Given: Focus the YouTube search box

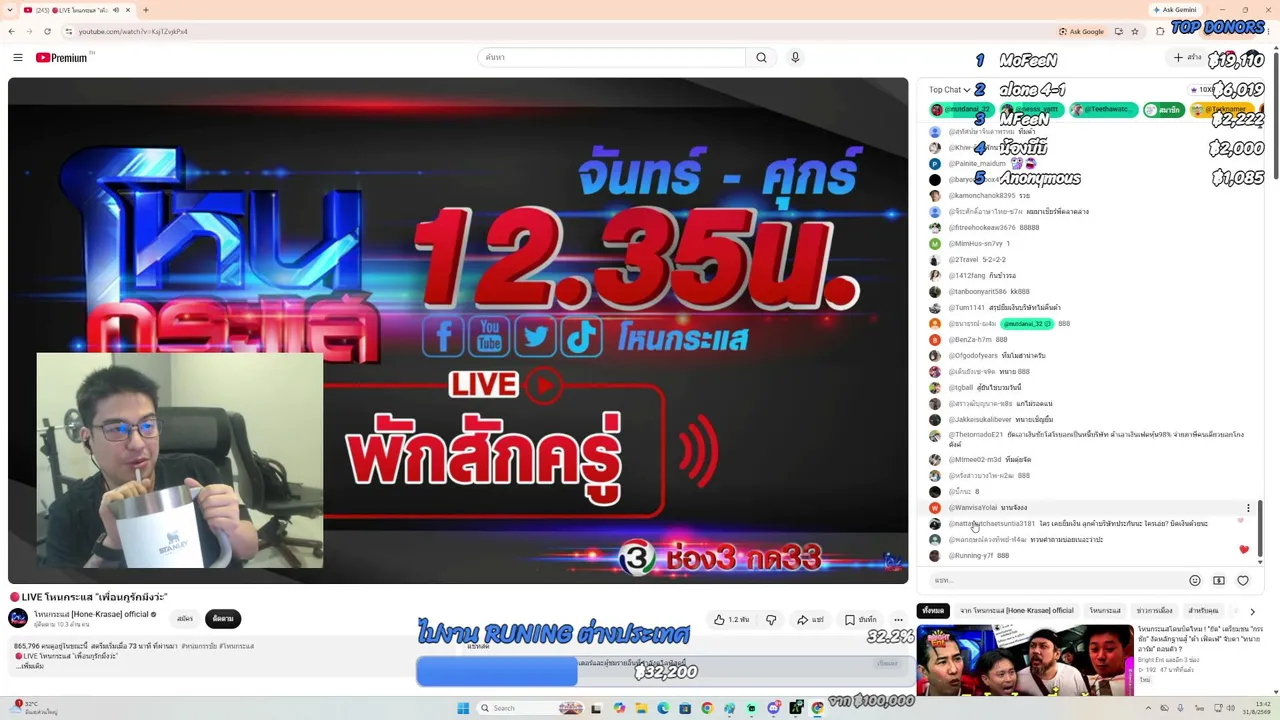Looking at the screenshot, I should (x=612, y=58).
